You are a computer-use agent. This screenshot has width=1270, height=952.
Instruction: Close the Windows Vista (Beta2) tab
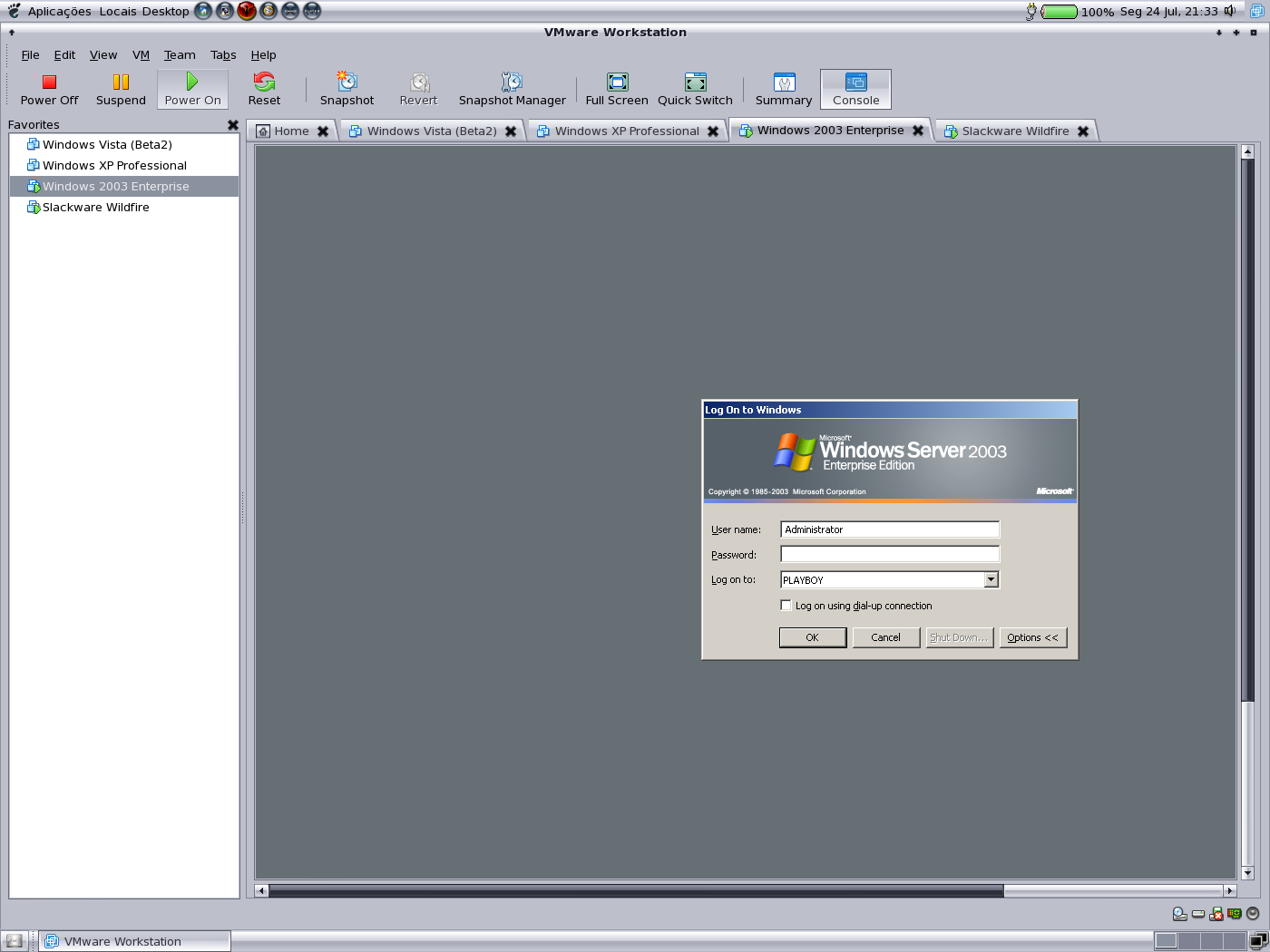(x=511, y=131)
